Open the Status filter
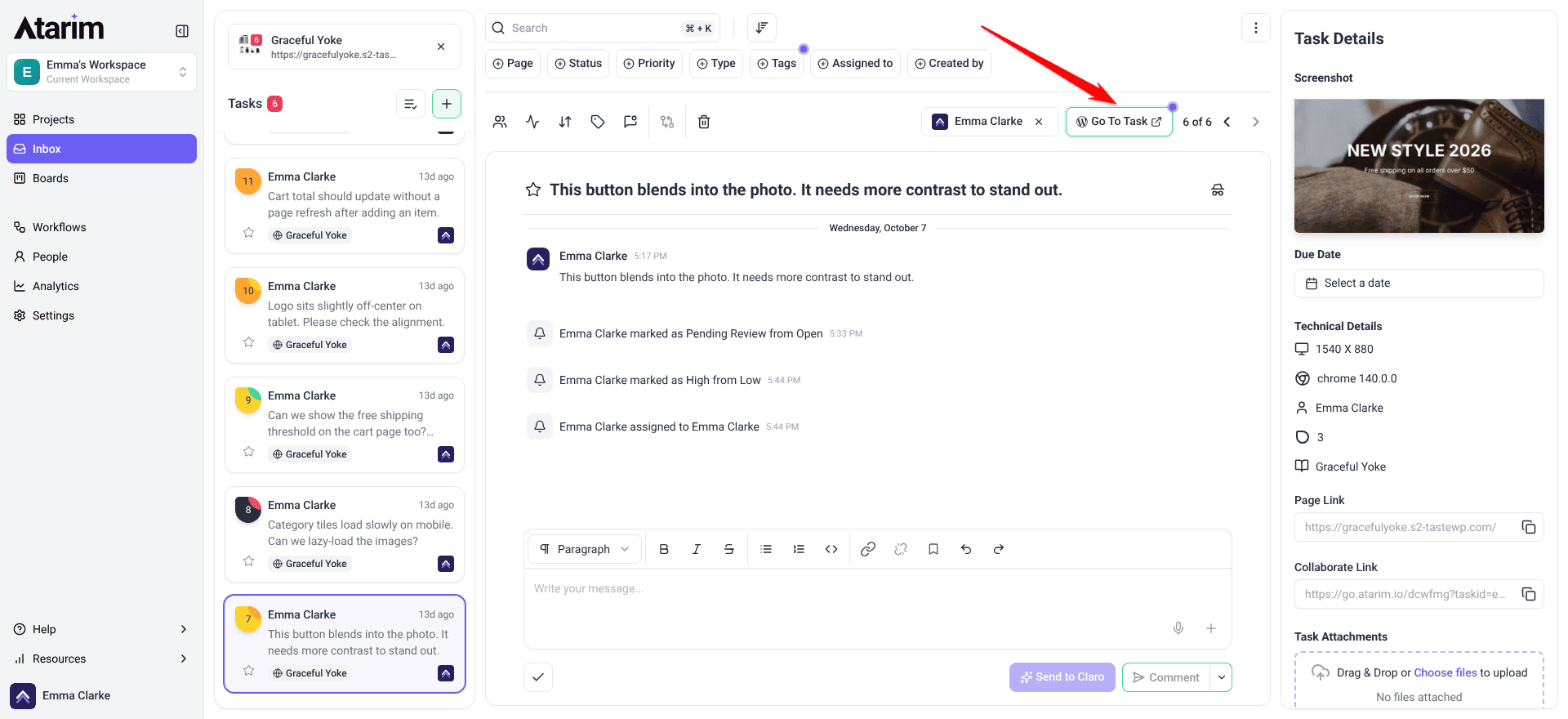Screen dimensions: 1568x719 point(578,63)
